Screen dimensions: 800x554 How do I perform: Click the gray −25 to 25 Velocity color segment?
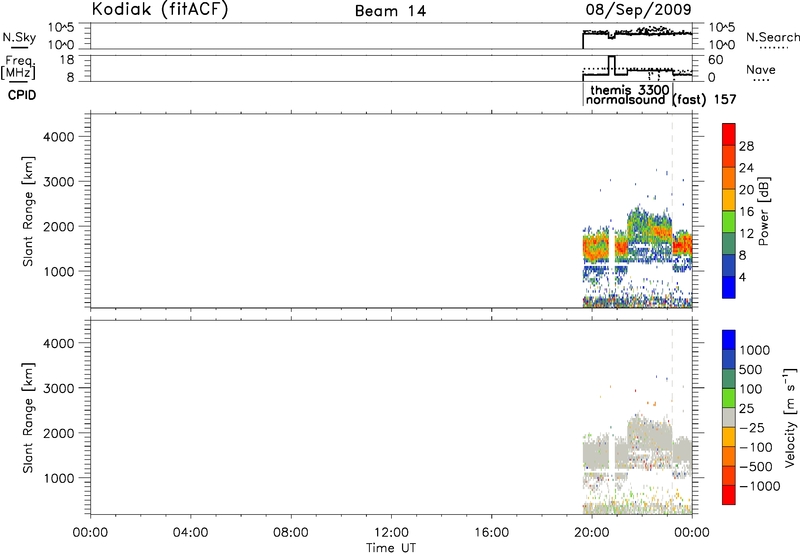[x=729, y=418]
